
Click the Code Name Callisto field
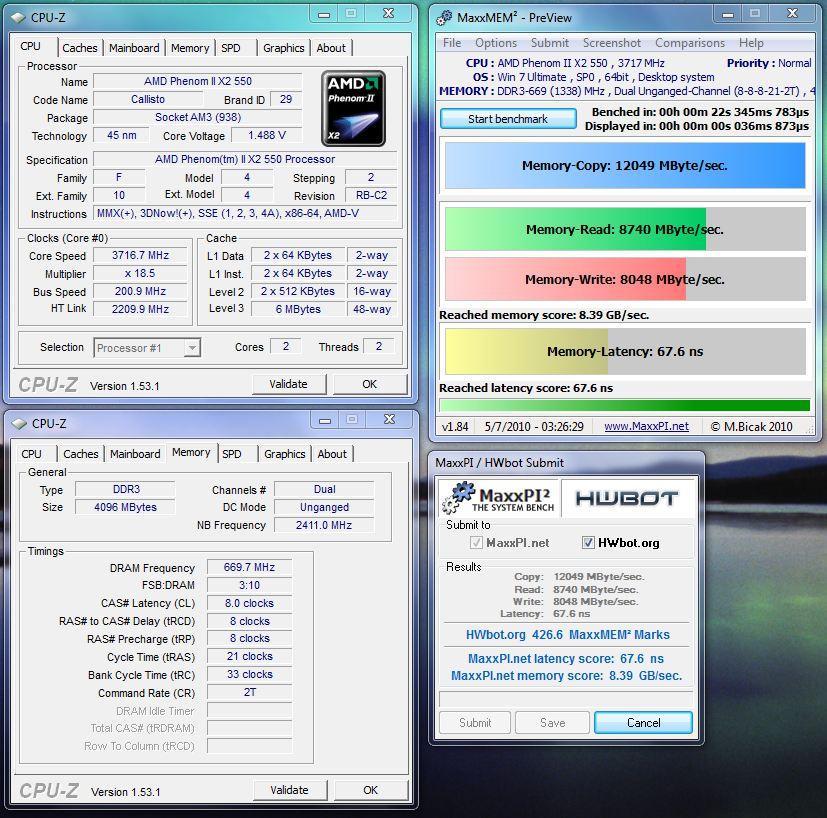pyautogui.click(x=148, y=99)
